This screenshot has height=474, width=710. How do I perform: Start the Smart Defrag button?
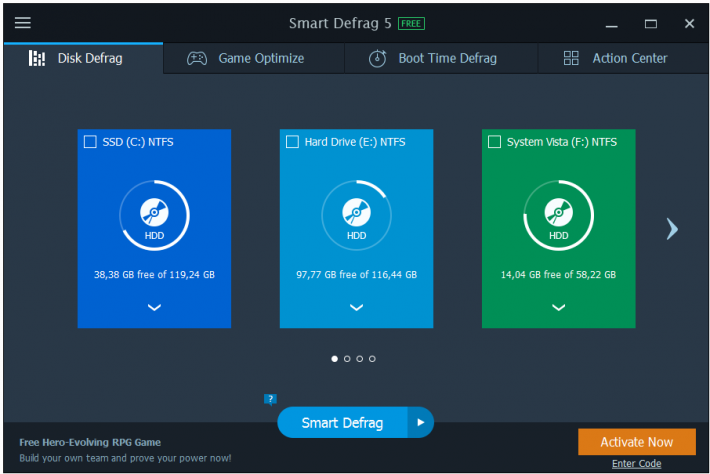pyautogui.click(x=342, y=422)
